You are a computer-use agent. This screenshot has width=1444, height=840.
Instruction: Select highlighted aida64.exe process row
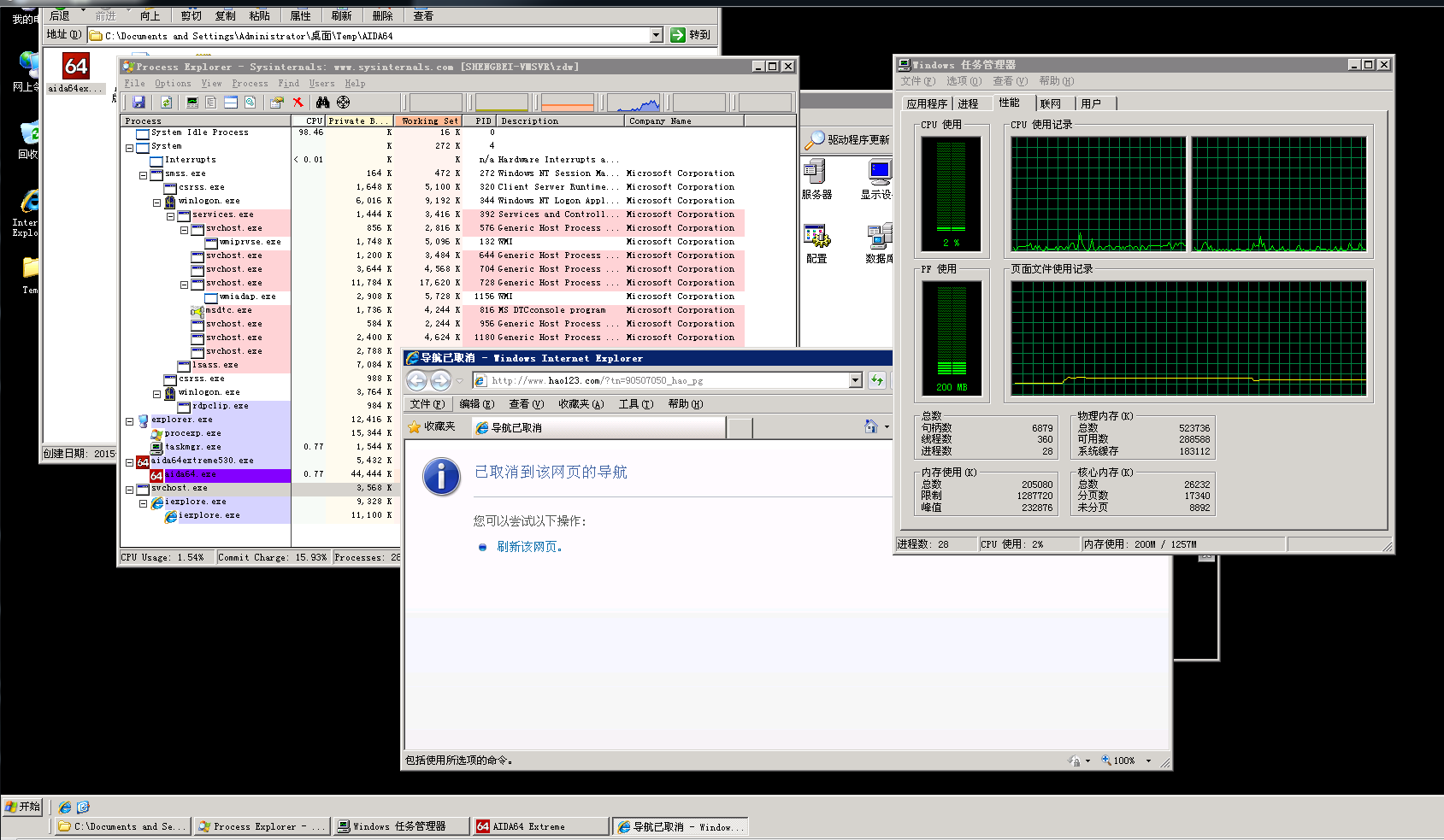tap(260, 474)
